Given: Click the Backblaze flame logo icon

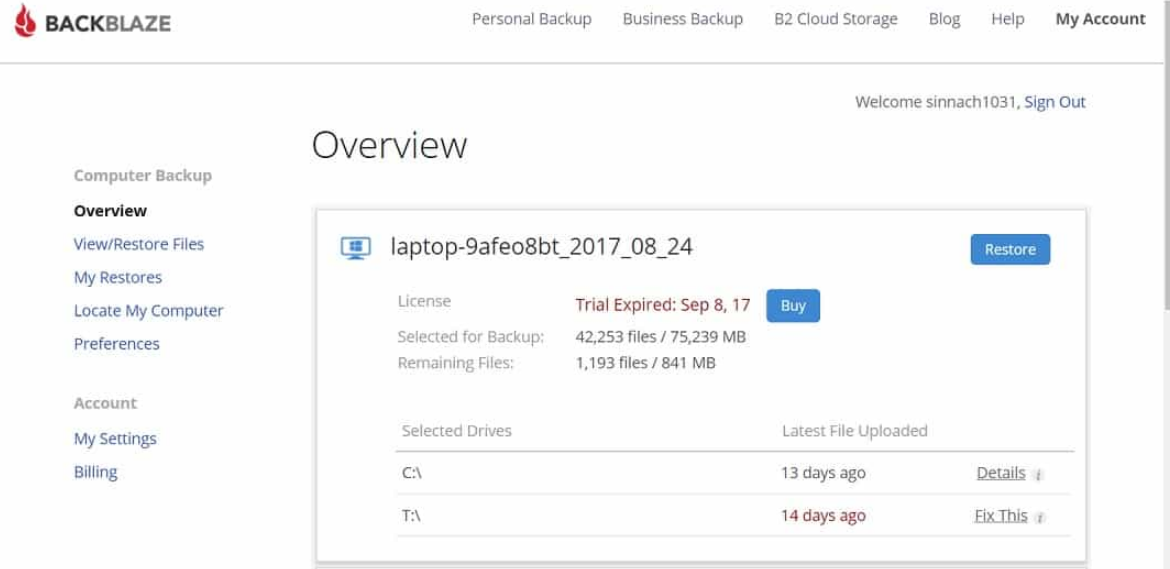Looking at the screenshot, I should click(x=25, y=20).
